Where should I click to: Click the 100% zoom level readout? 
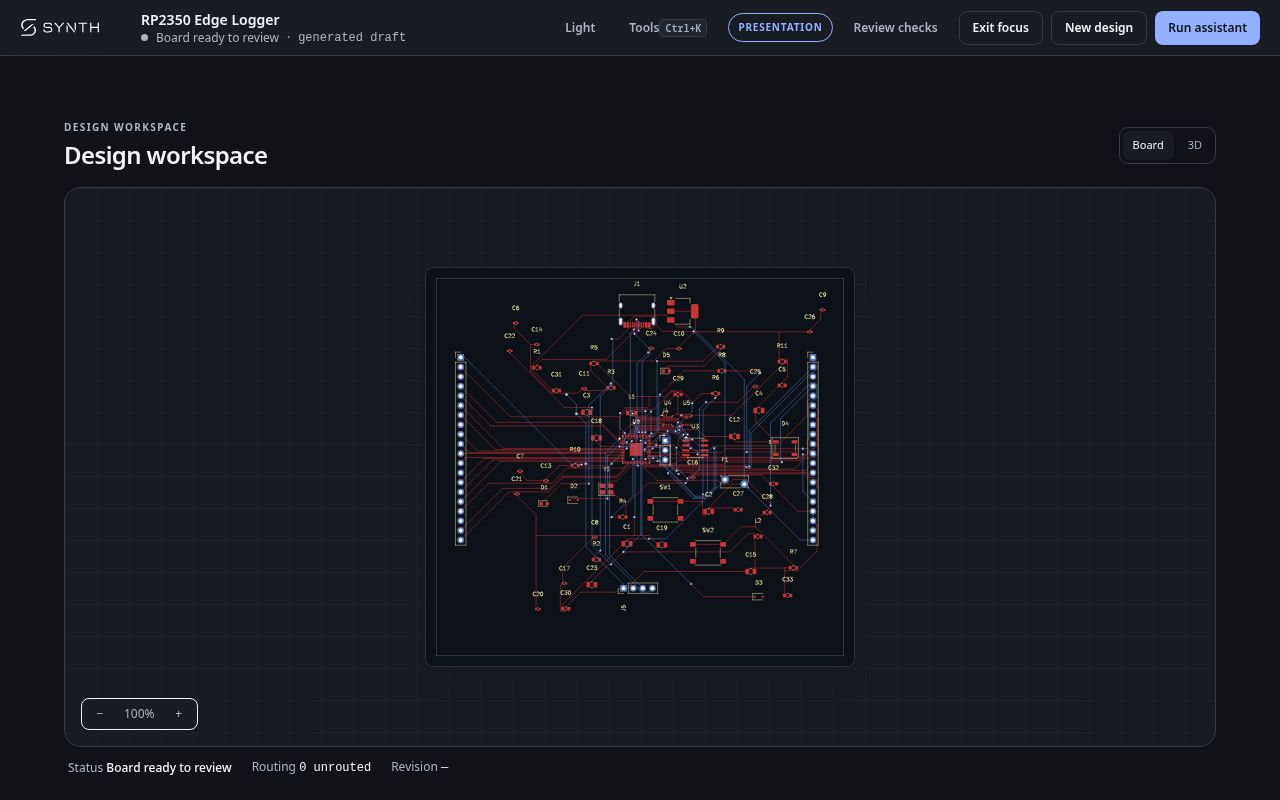tap(139, 714)
